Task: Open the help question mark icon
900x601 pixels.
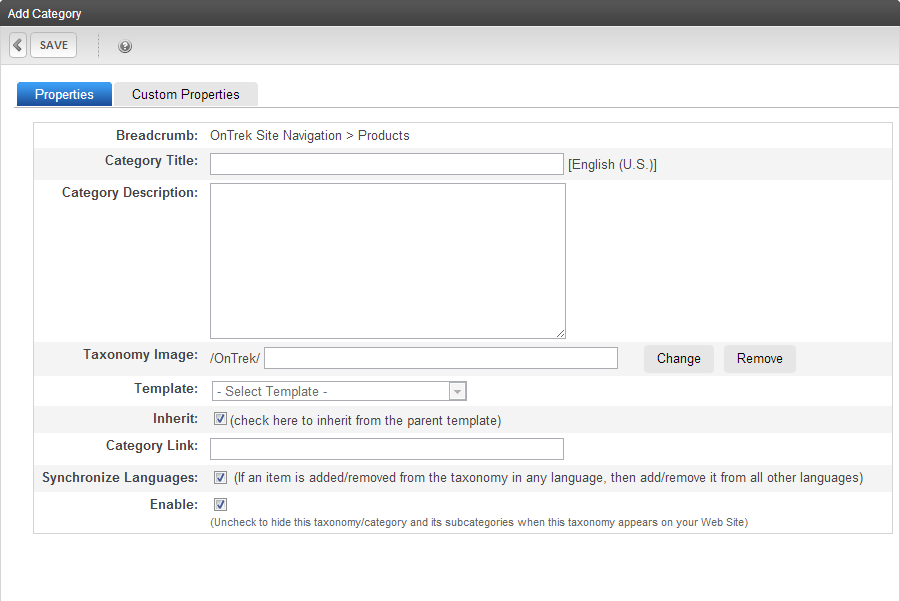Action: 125,46
